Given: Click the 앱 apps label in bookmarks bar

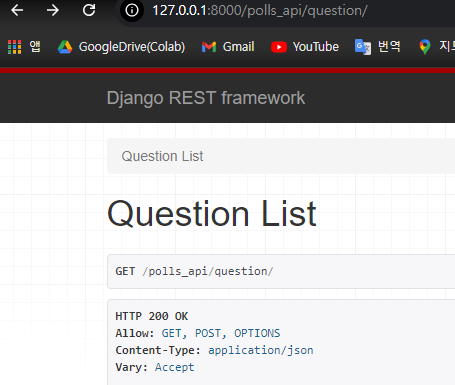Looking at the screenshot, I should (x=35, y=47).
